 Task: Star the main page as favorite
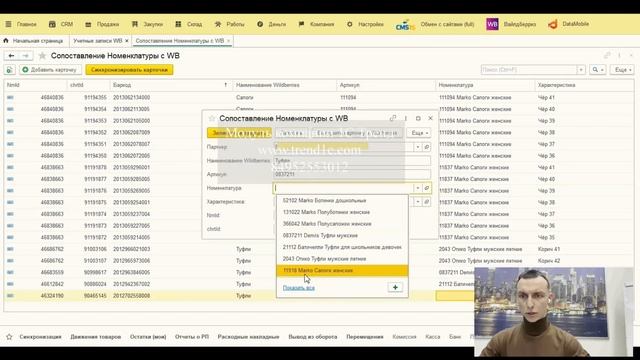click(42, 56)
